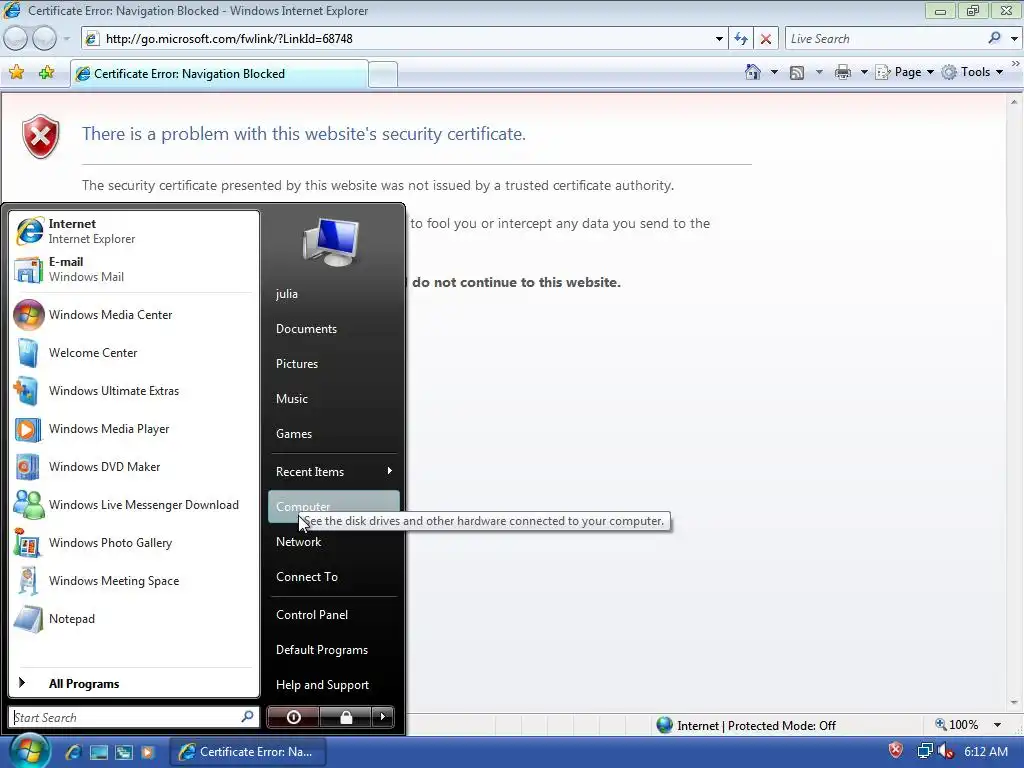1024x768 pixels.
Task: Open the address bar history dropdown
Action: [x=719, y=39]
